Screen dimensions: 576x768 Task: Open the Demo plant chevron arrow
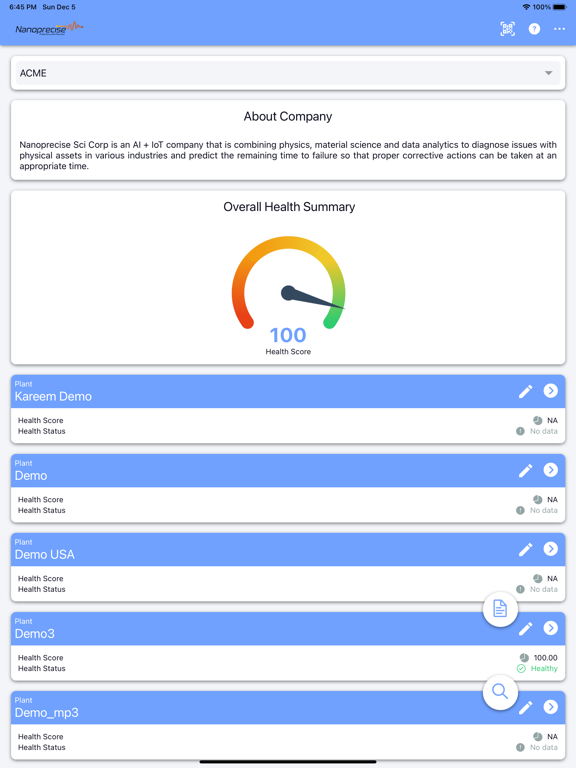coord(551,470)
